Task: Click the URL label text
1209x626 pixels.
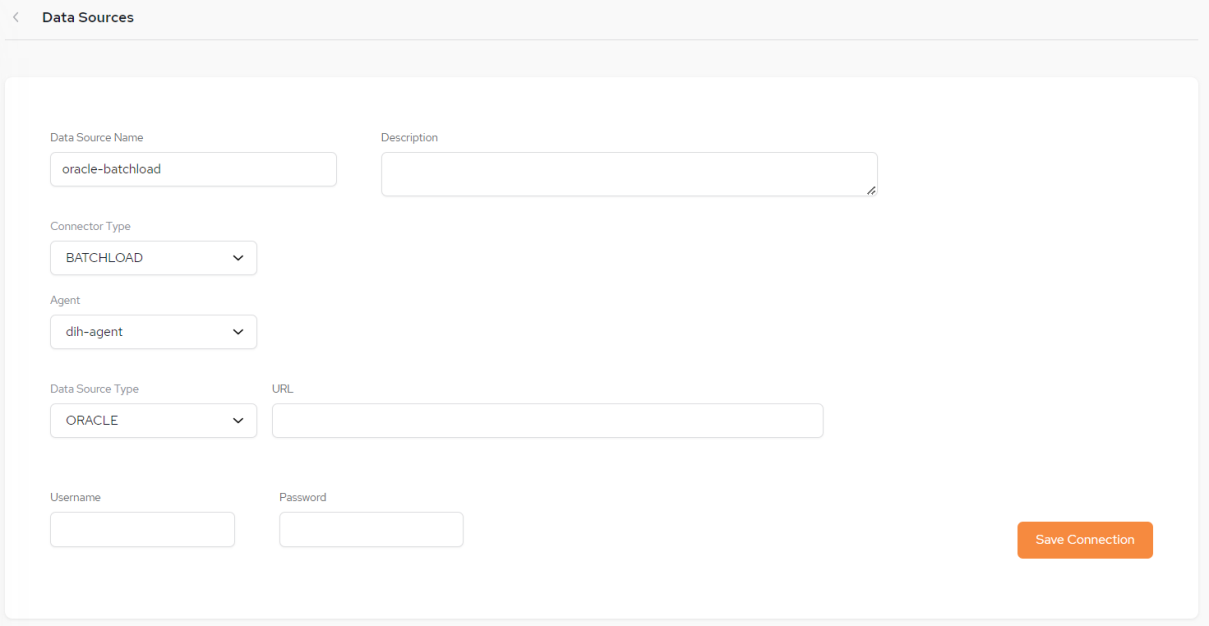Action: (x=282, y=389)
